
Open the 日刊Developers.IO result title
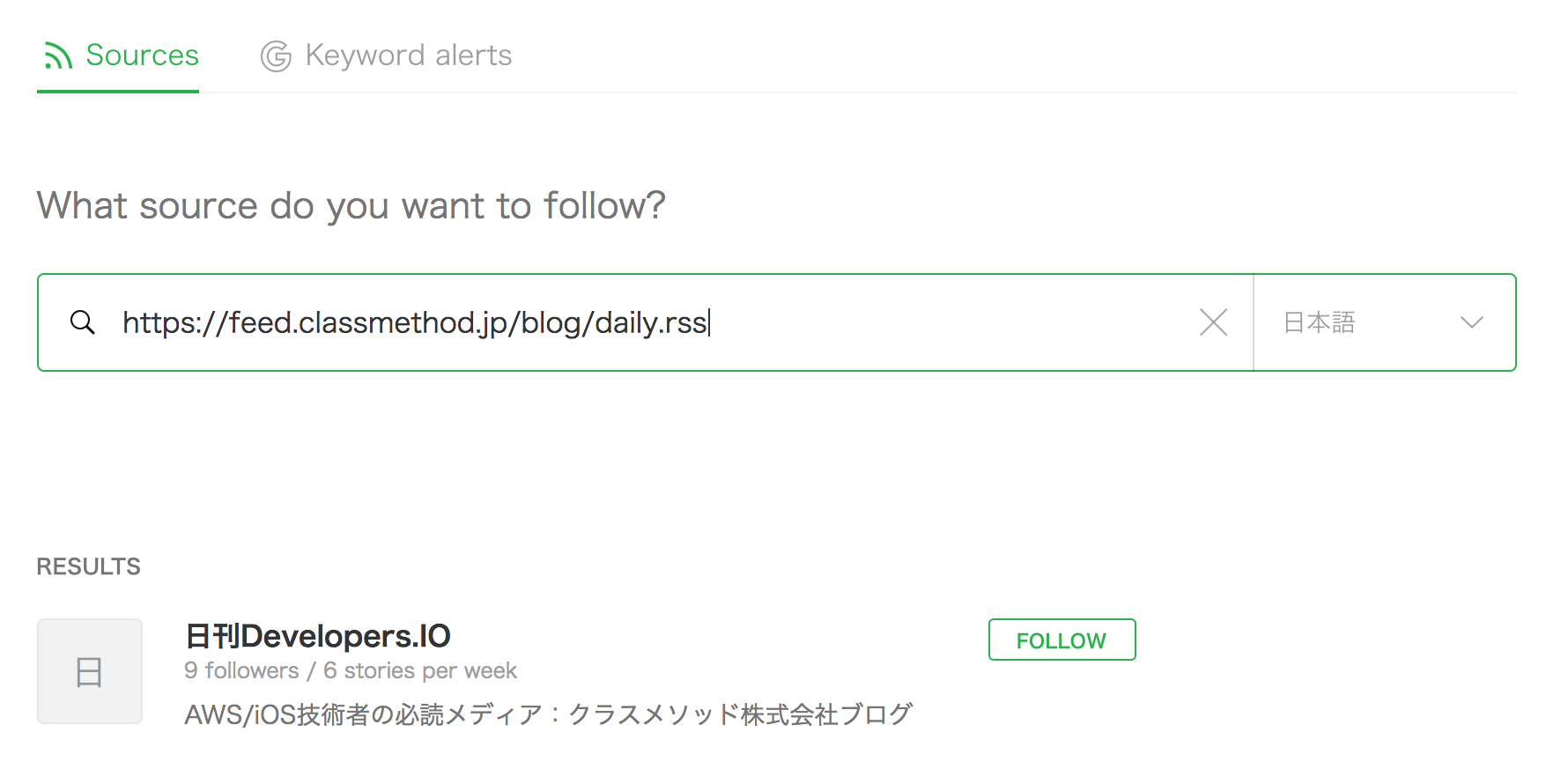[x=318, y=635]
